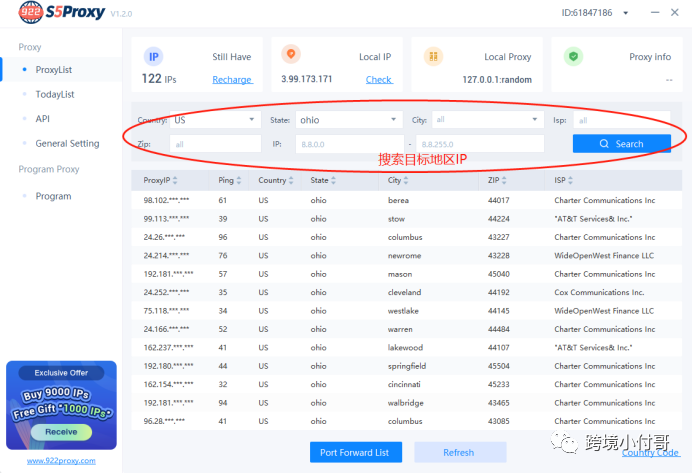Open the www.922proxy.com link
Screen dimensions: 692x474
tap(61, 461)
